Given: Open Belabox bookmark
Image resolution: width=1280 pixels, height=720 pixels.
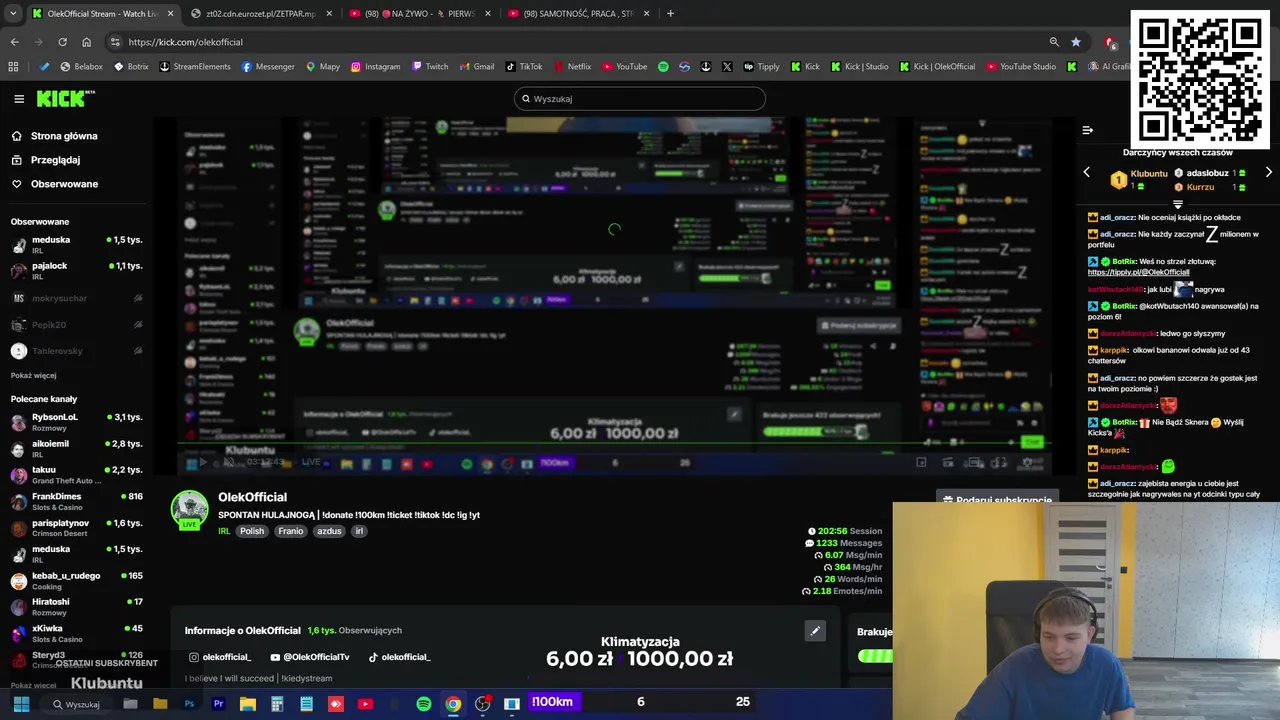Looking at the screenshot, I should click(x=81, y=67).
